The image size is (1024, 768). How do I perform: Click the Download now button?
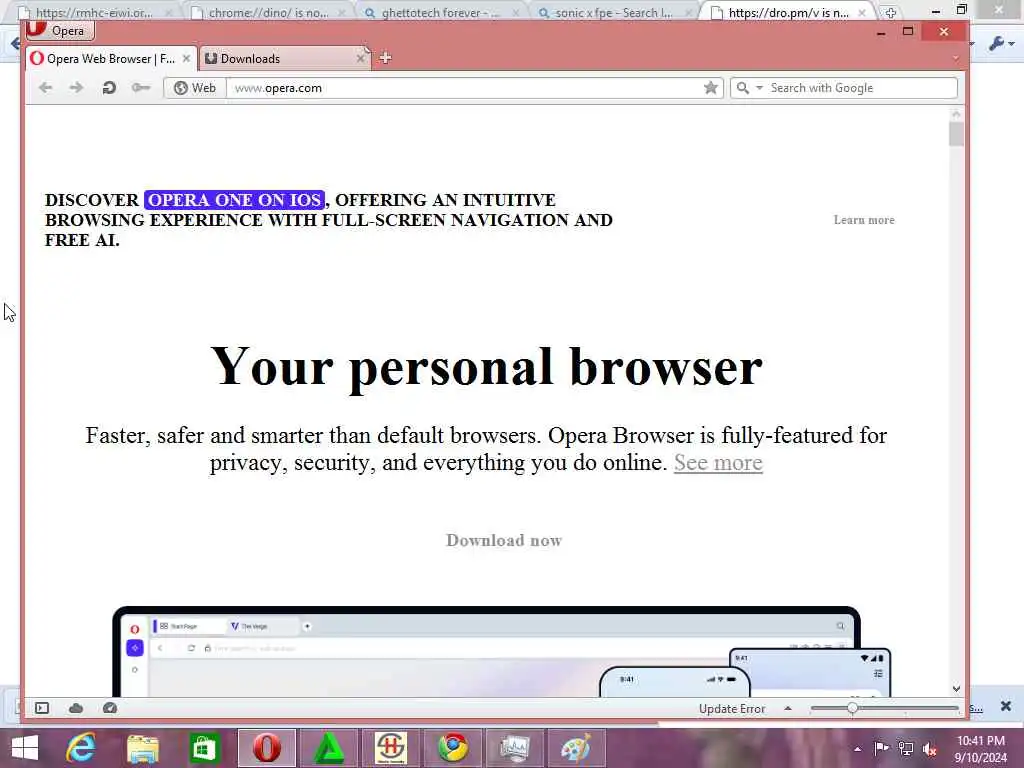pos(504,540)
